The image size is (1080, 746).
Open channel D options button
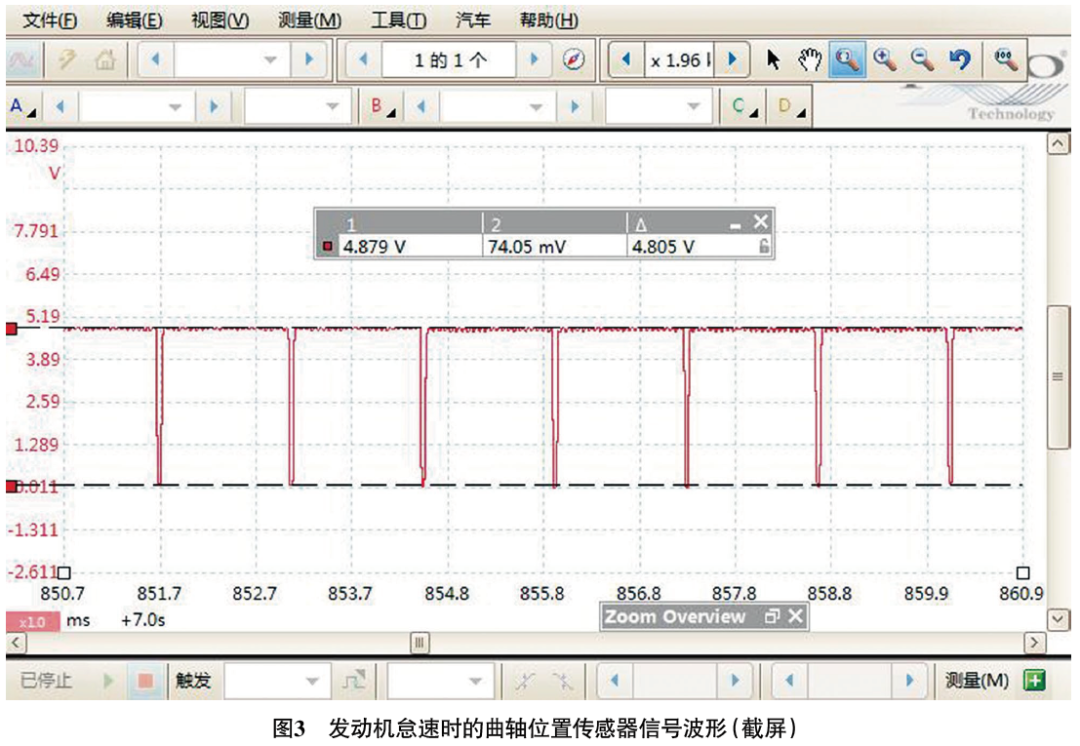(791, 107)
